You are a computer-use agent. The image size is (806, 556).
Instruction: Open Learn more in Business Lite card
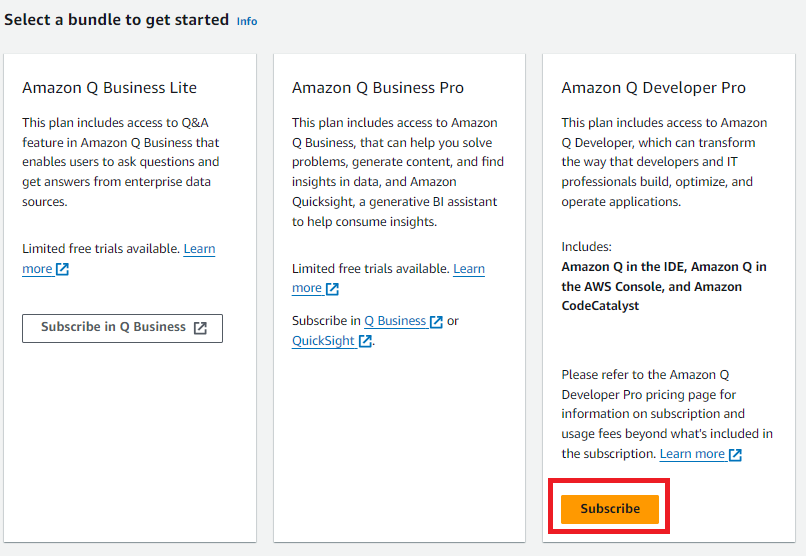point(198,249)
